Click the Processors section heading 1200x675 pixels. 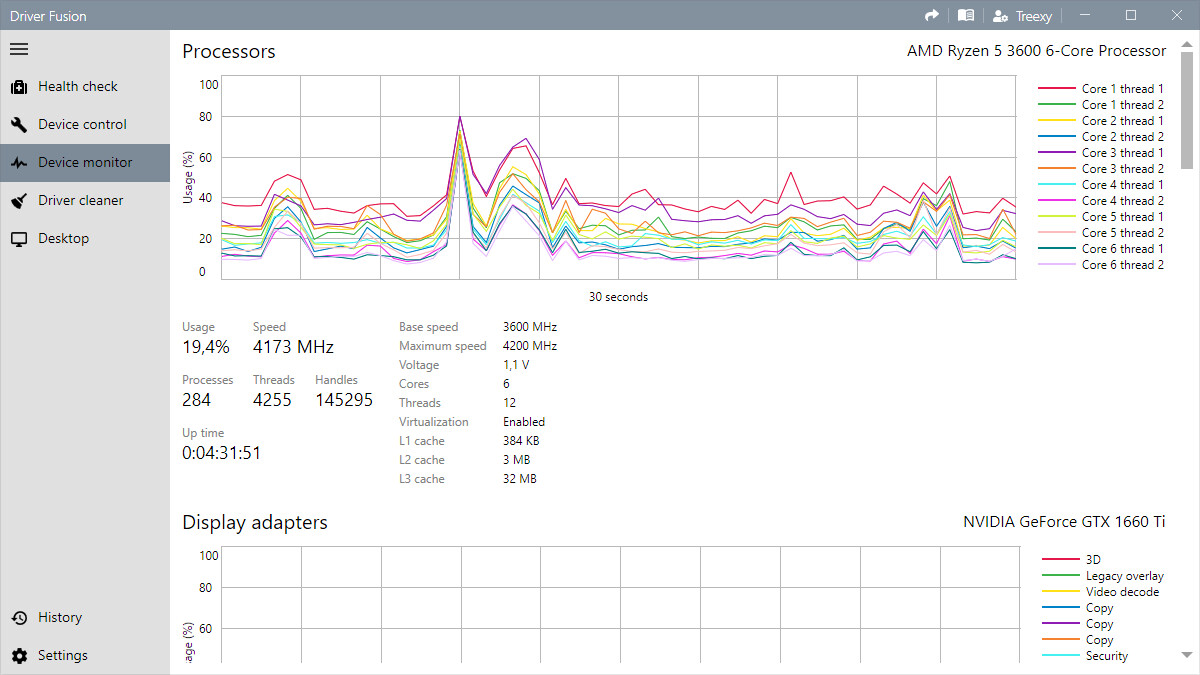point(229,52)
